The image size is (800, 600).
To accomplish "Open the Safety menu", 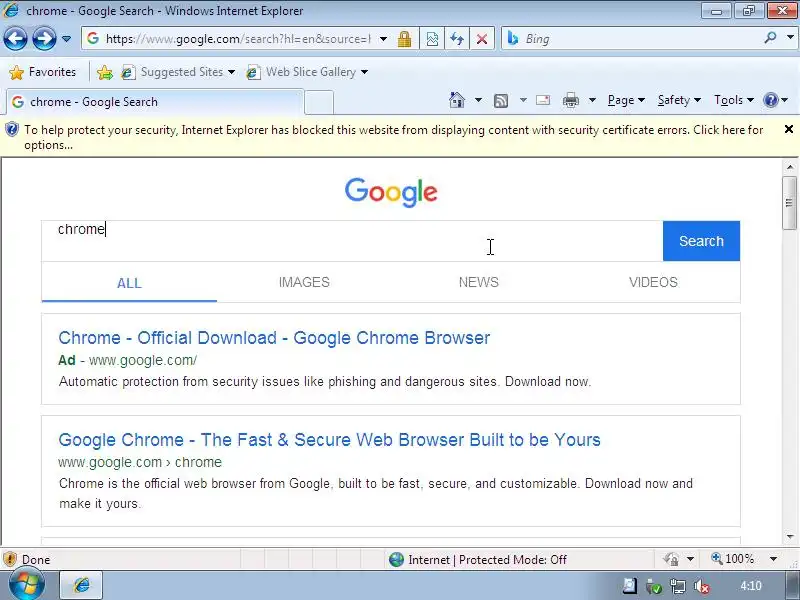I will pyautogui.click(x=679, y=100).
